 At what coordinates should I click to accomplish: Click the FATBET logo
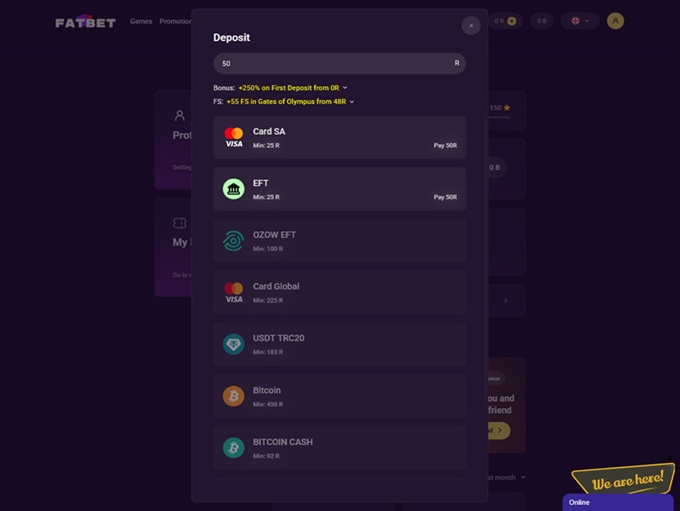click(85, 22)
